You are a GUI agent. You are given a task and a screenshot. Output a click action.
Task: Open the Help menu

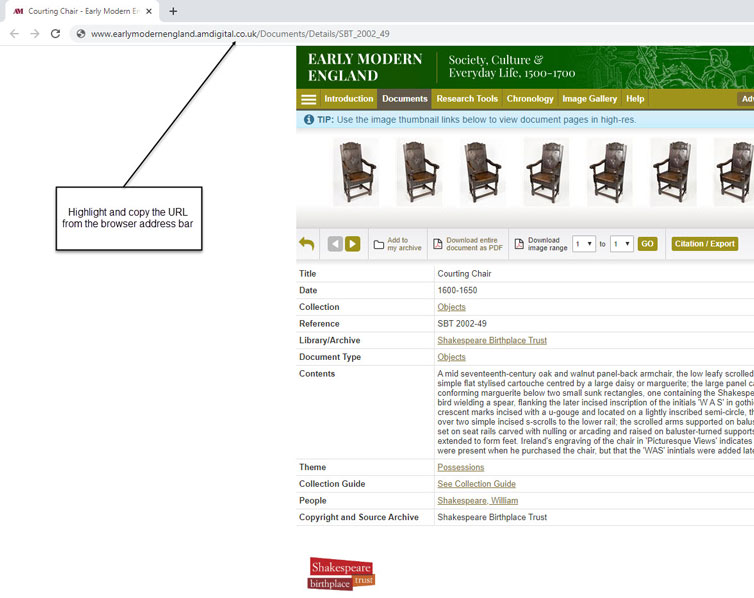[635, 99]
